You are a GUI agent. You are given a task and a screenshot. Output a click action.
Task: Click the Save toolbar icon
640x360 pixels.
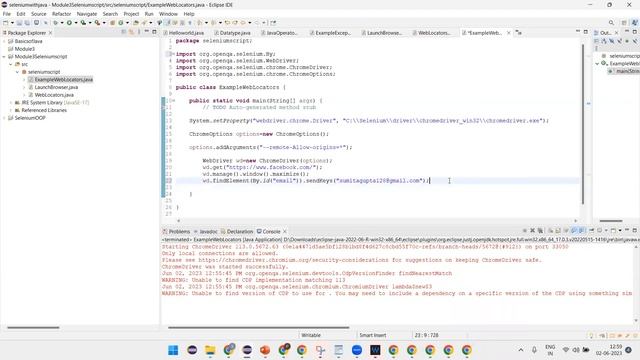click(x=19, y=23)
